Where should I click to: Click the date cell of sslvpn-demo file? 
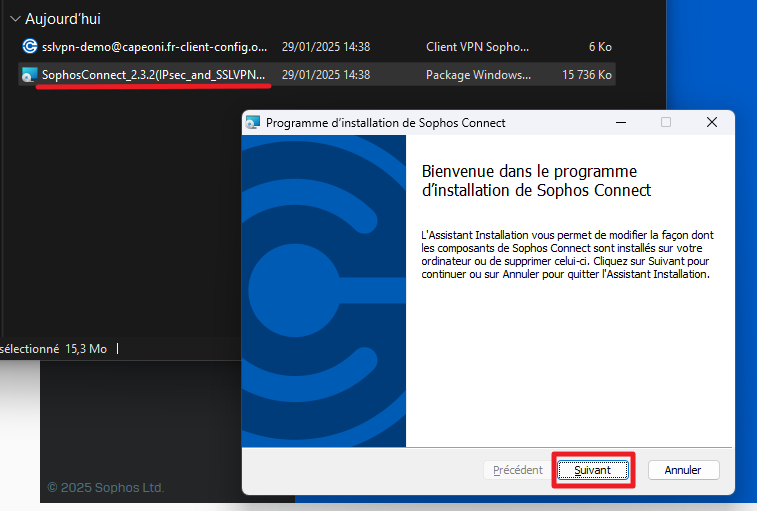[x=326, y=47]
